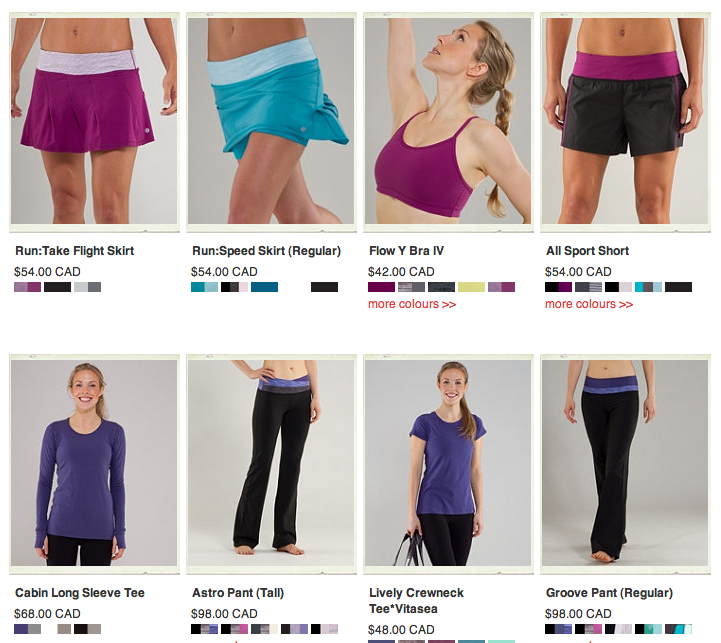Open the Run:Take Flight Skirt product image
The width and height of the screenshot is (721, 643).
click(x=94, y=121)
